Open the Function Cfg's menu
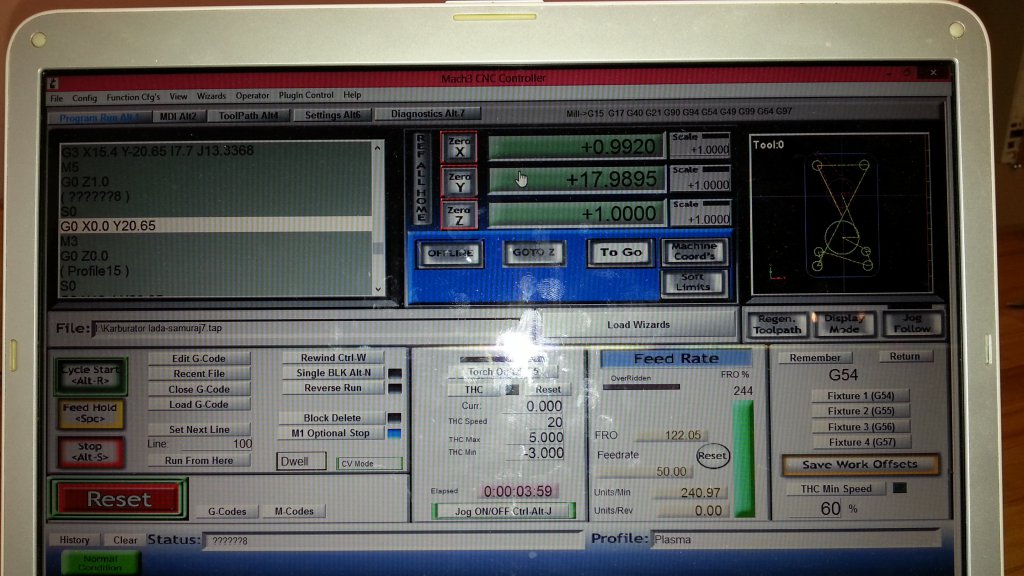The height and width of the screenshot is (576, 1024). pos(133,97)
